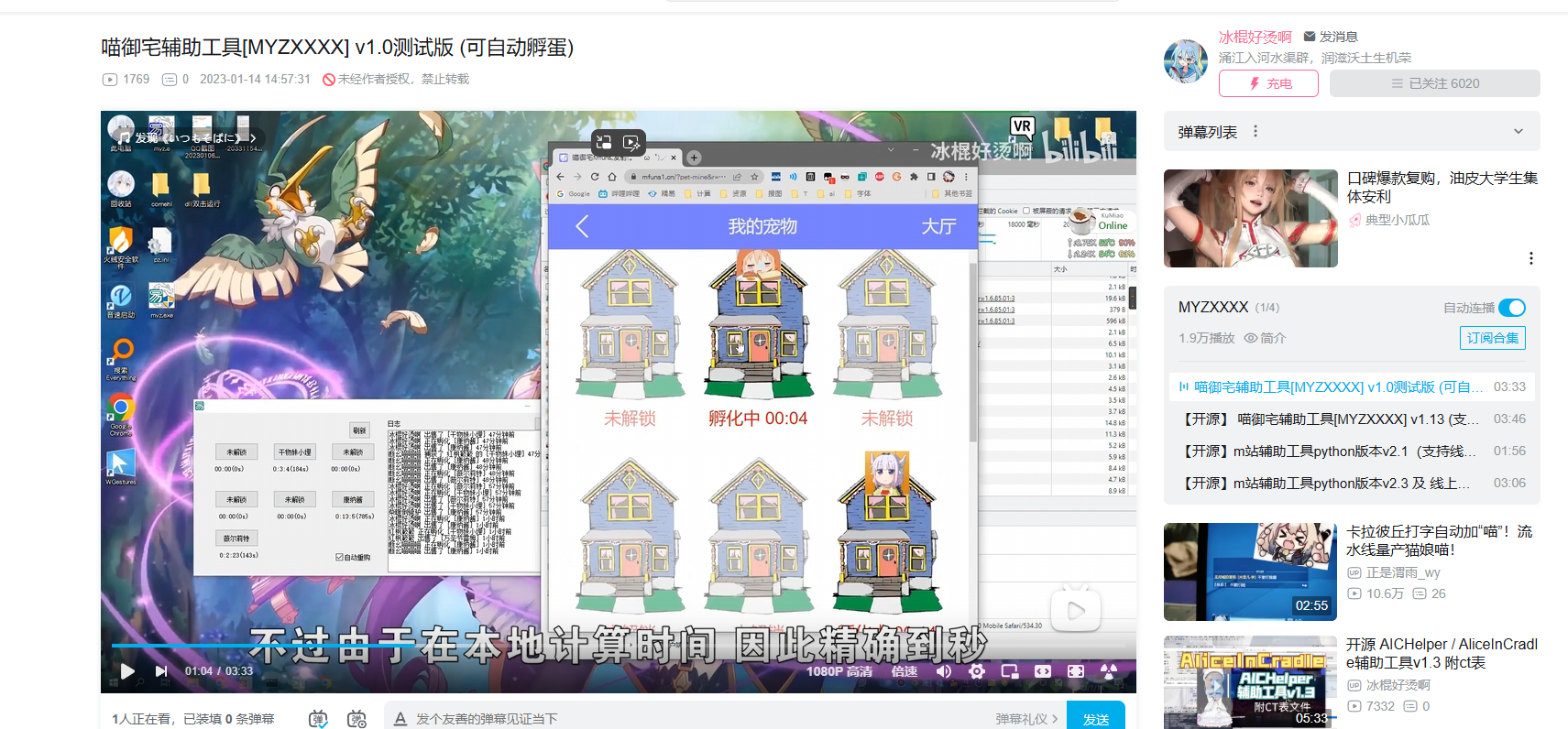Turn off the 自动连播 autoplay switch

pyautogui.click(x=1511, y=308)
